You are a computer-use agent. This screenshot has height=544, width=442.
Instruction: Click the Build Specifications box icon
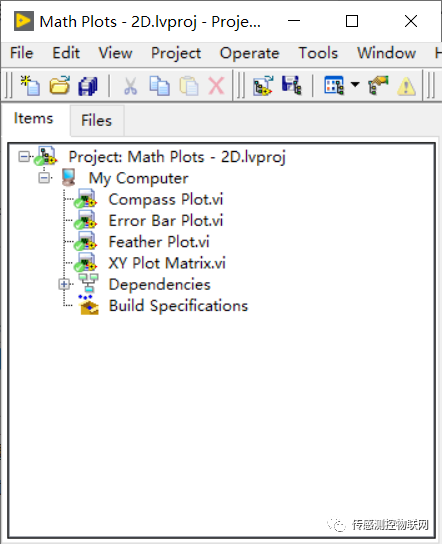click(89, 305)
